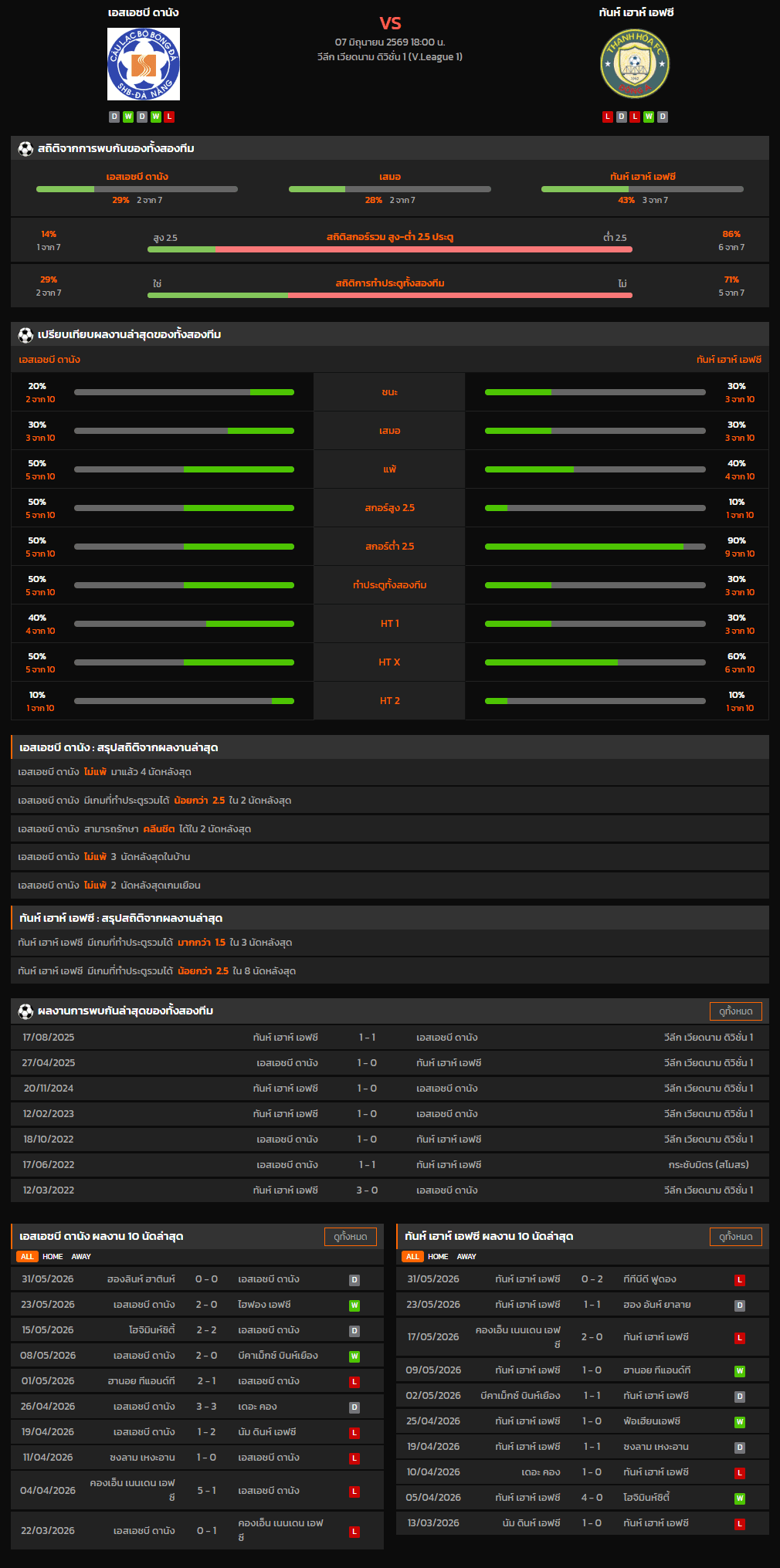
Task: Select AWAY tab in Thanh Hoa last 10 matches
Action: [466, 1257]
